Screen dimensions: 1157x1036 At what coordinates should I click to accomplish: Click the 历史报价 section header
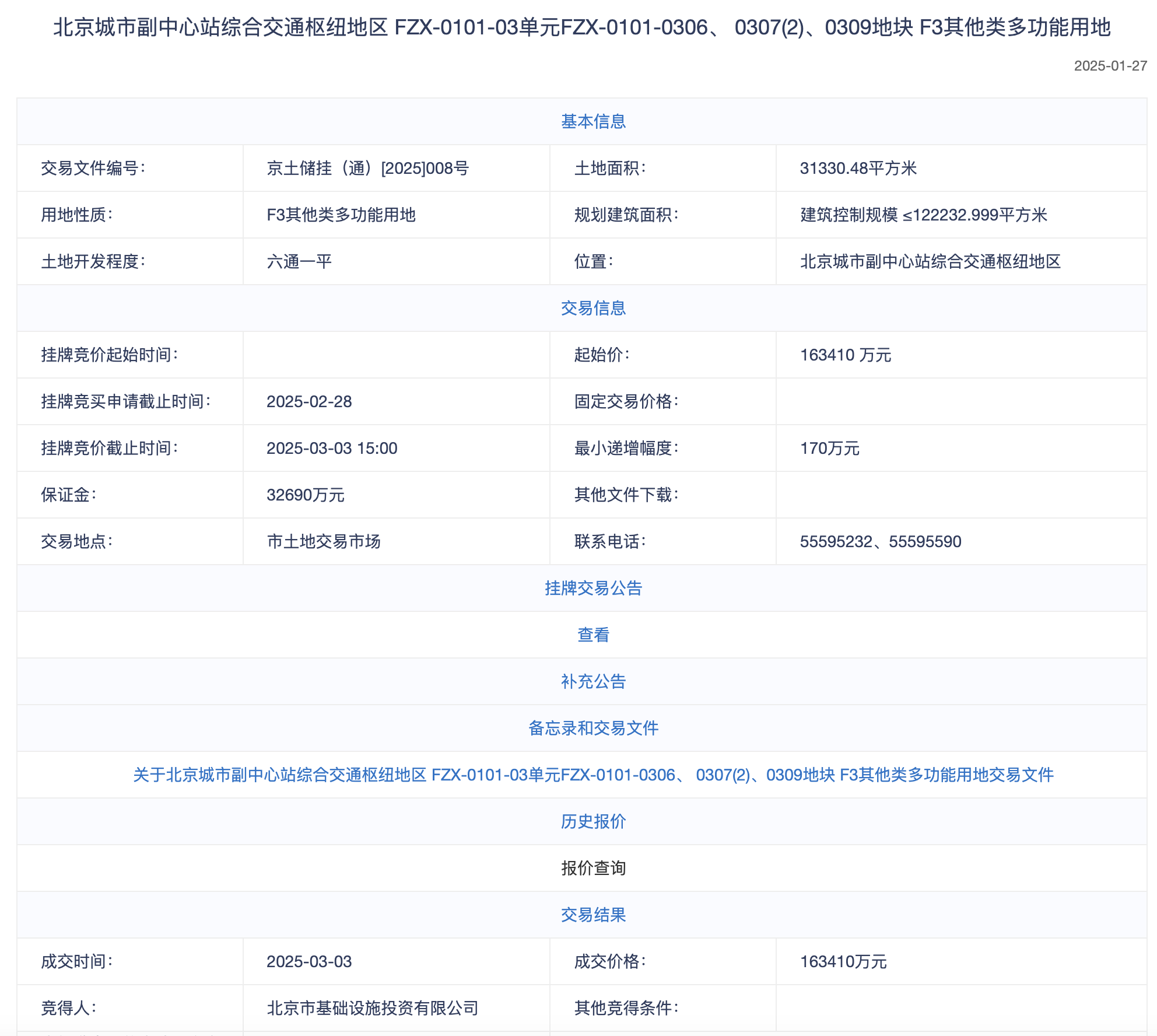(593, 821)
